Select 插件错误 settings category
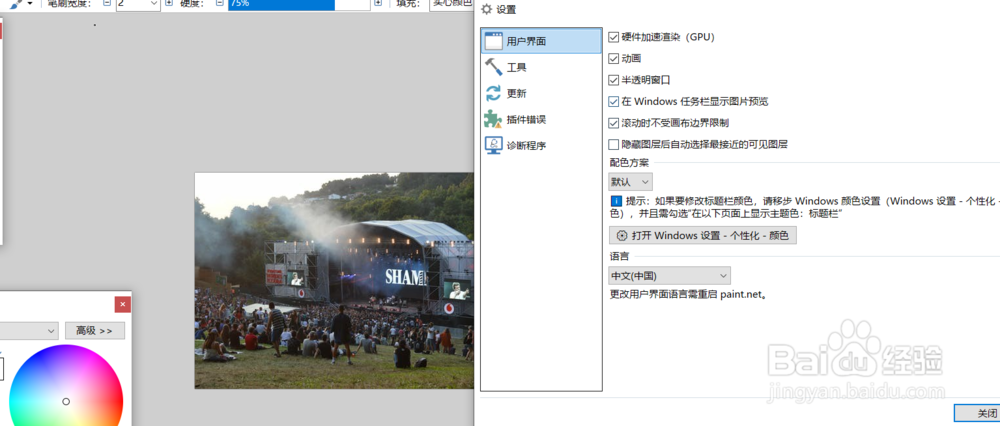The image size is (1000, 426). tap(541, 119)
